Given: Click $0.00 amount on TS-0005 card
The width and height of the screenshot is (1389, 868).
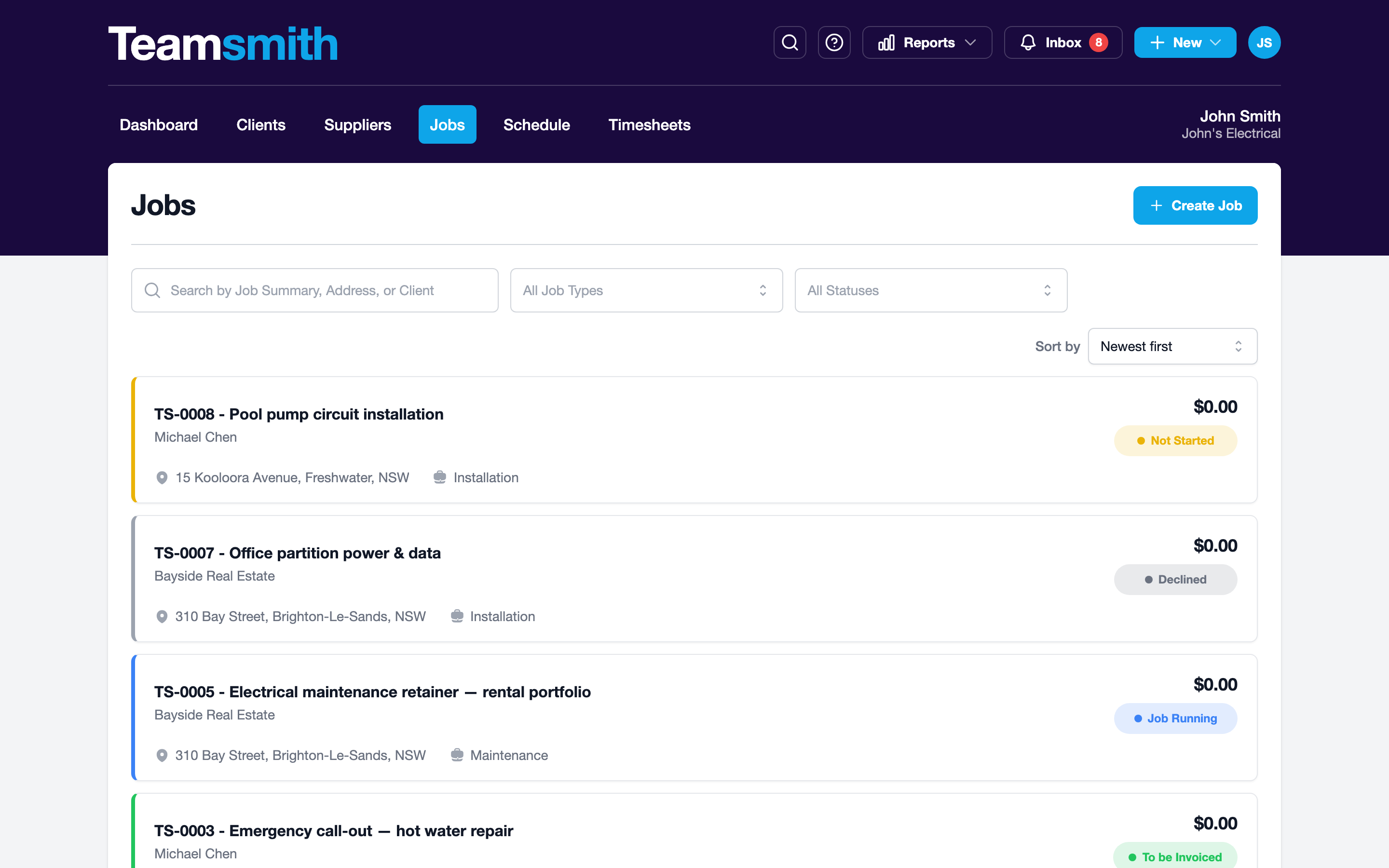Looking at the screenshot, I should [1215, 685].
